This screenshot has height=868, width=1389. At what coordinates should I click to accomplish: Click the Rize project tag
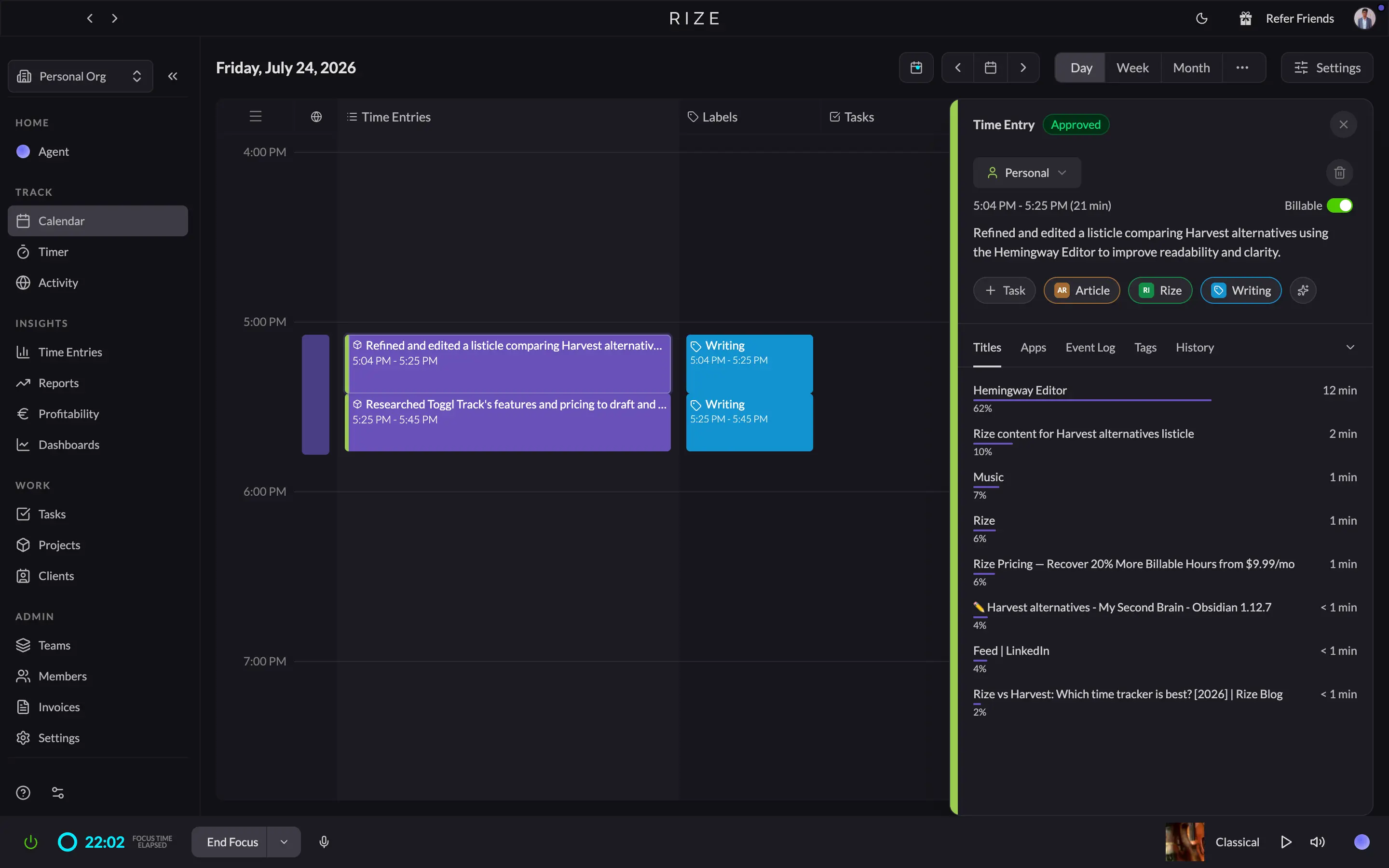coord(1160,290)
